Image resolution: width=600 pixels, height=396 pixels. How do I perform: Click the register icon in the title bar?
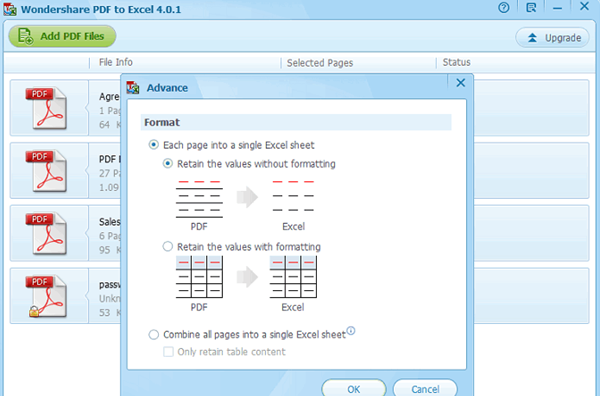[x=531, y=7]
